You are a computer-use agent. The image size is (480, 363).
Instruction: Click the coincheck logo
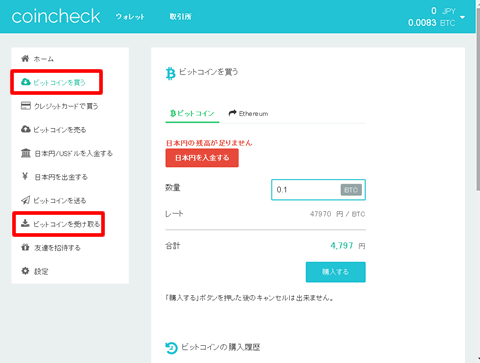click(56, 16)
